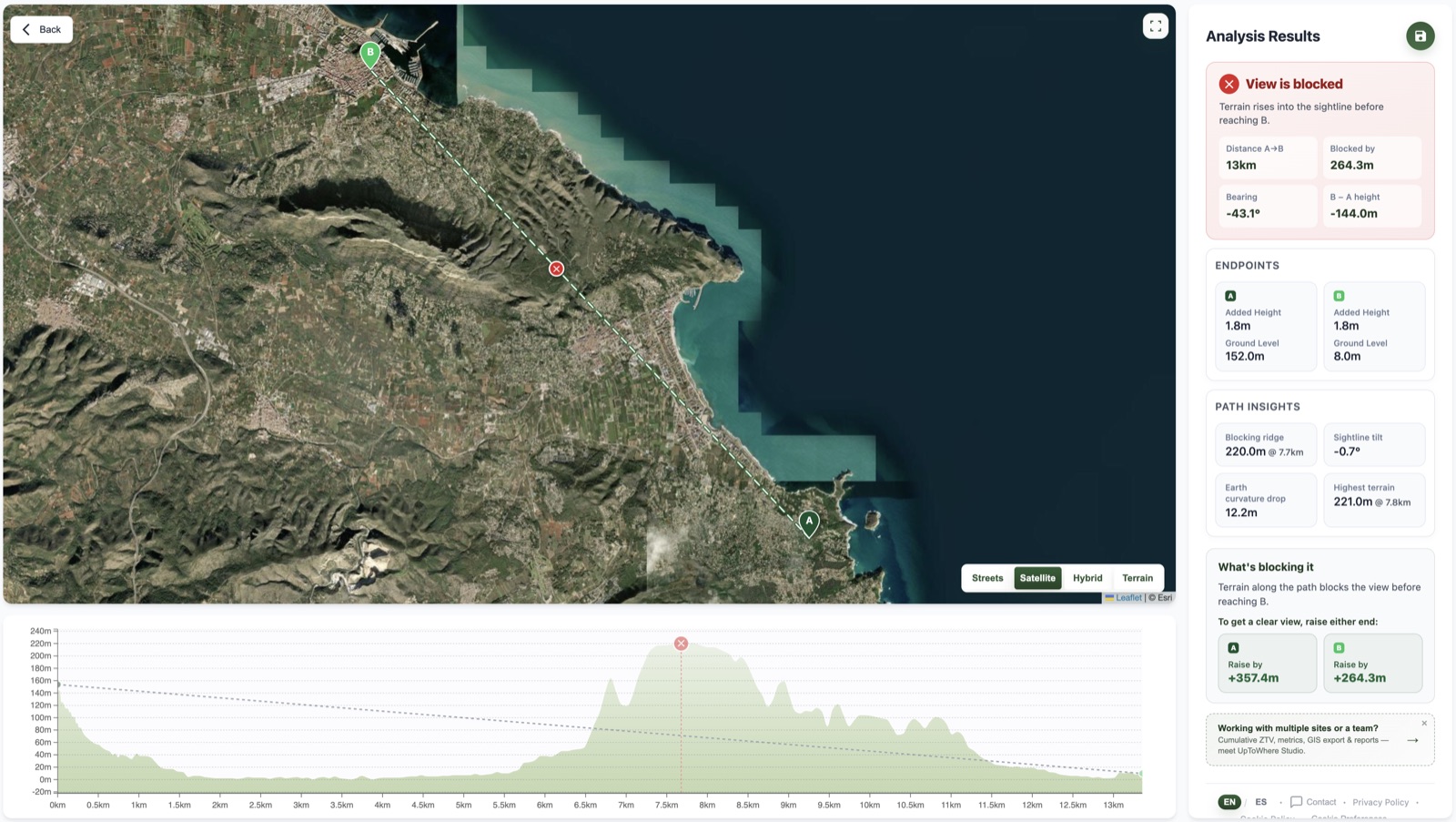The height and width of the screenshot is (822, 1456).
Task: Switch map to Satellite layer
Action: click(x=1037, y=578)
